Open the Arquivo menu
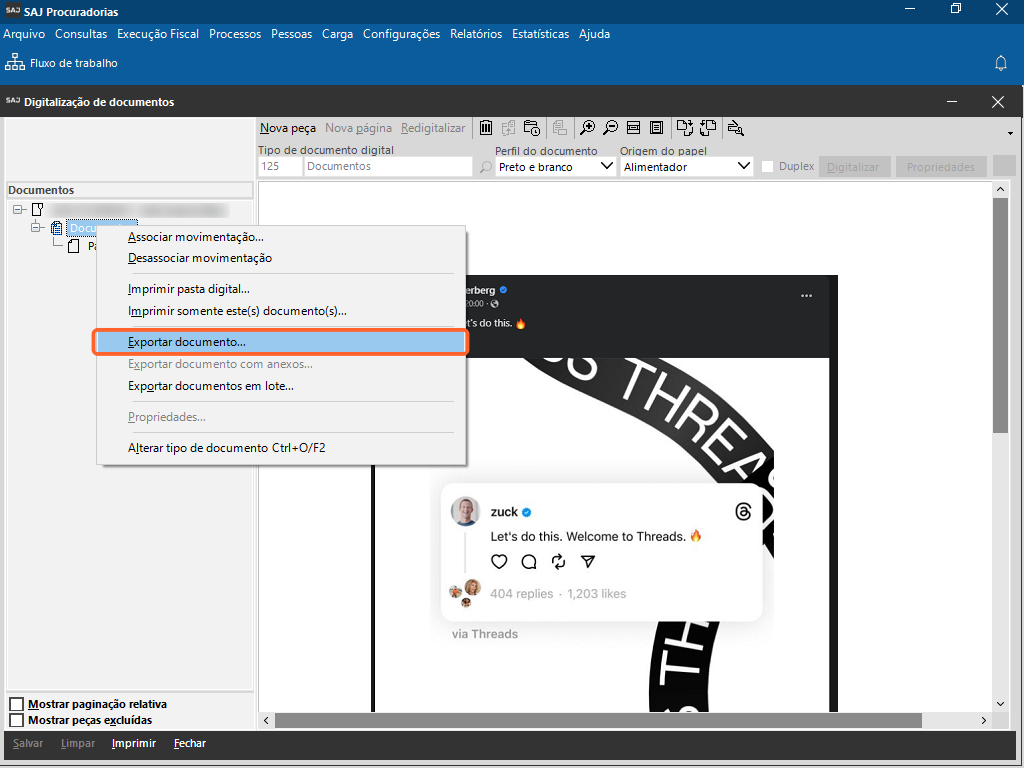Viewport: 1024px width, 768px height. pos(24,34)
